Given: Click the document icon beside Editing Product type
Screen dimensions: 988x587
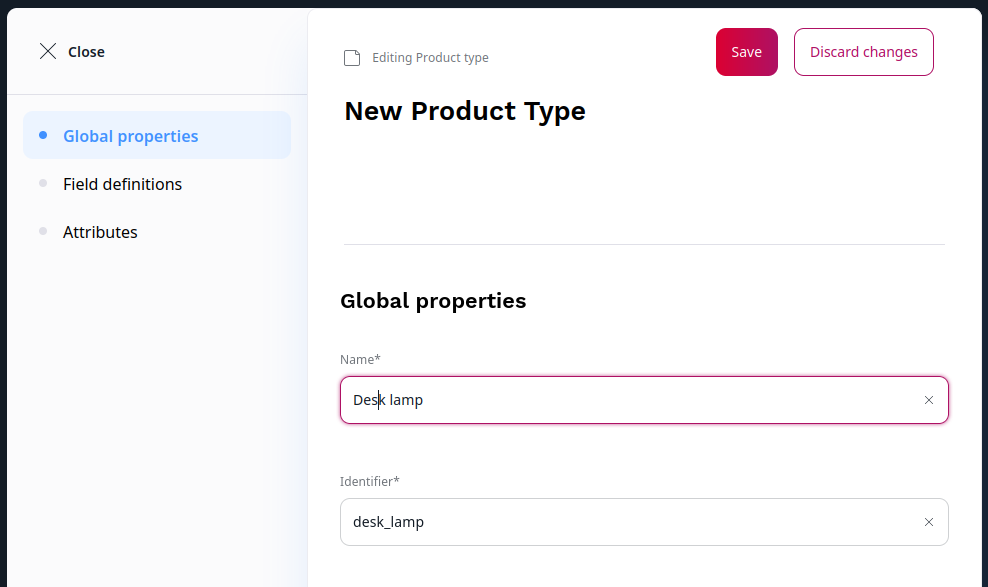Looking at the screenshot, I should click(x=352, y=58).
